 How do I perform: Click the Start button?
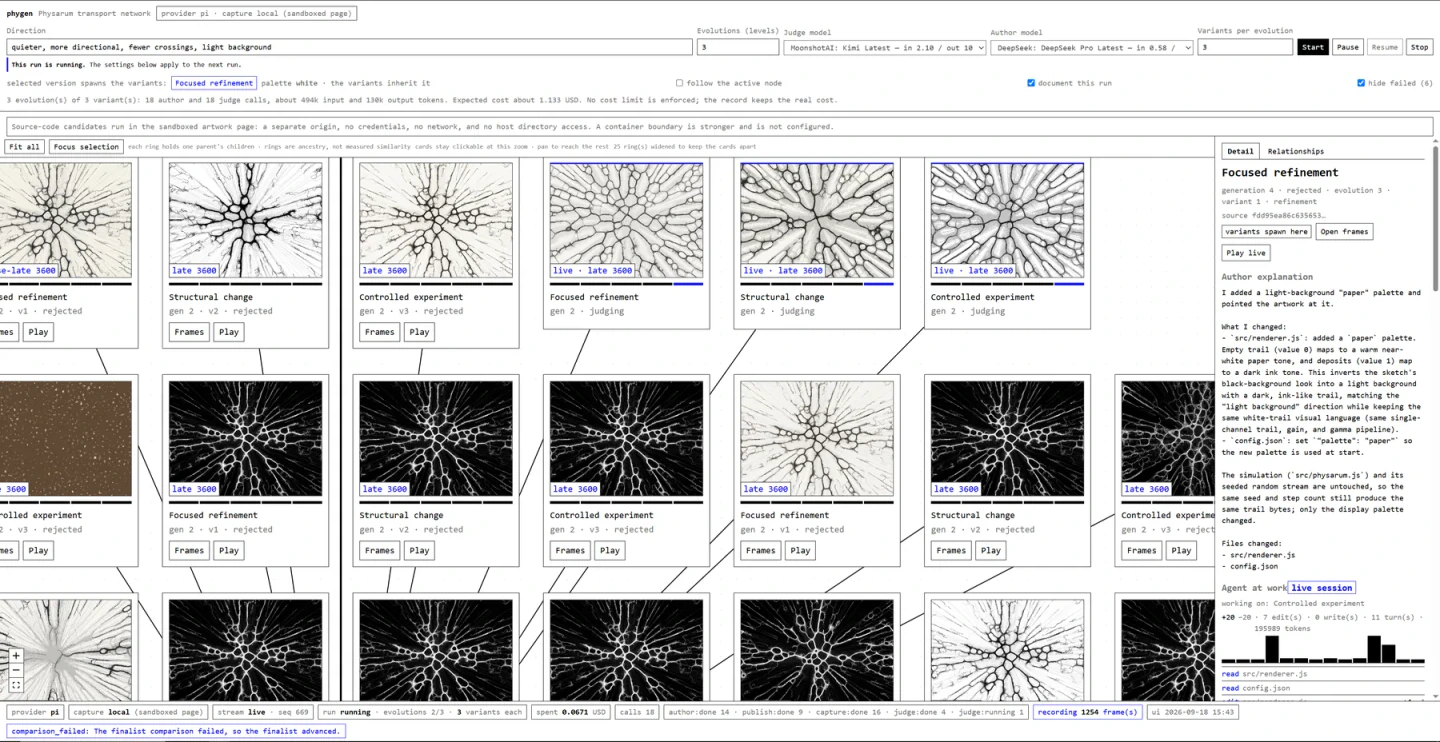tap(1312, 47)
